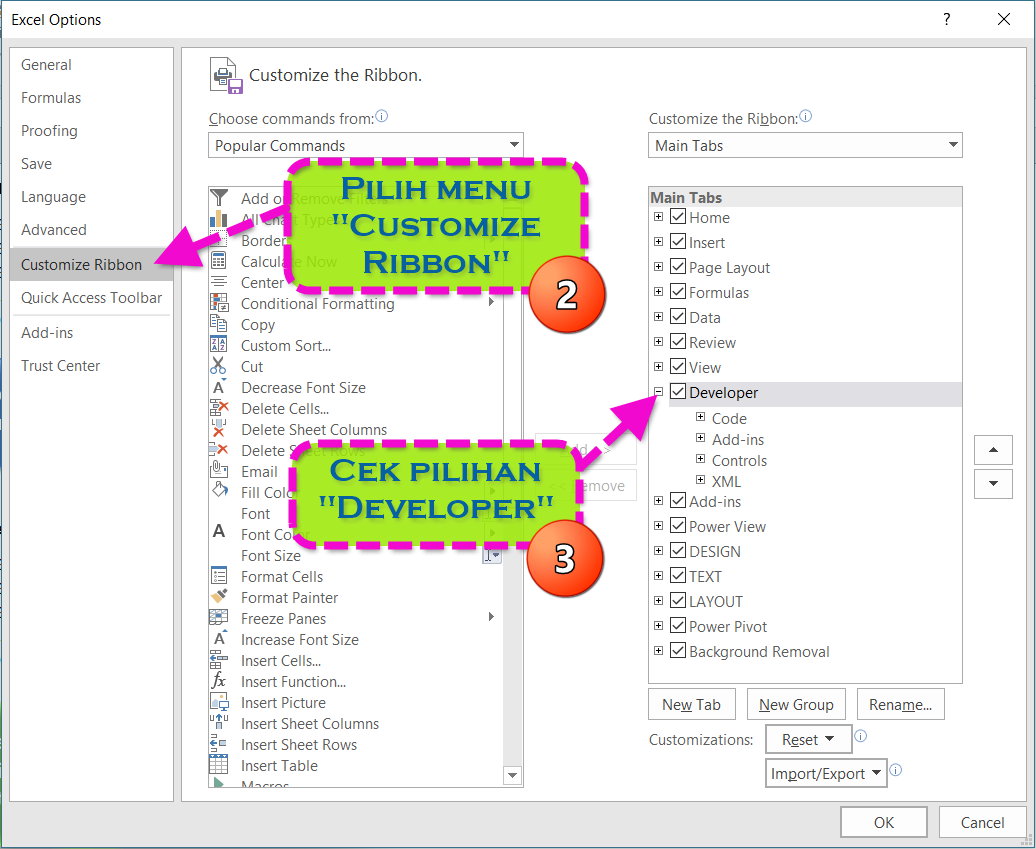The width and height of the screenshot is (1036, 849).
Task: Collapse the Developer tree node
Action: point(658,392)
